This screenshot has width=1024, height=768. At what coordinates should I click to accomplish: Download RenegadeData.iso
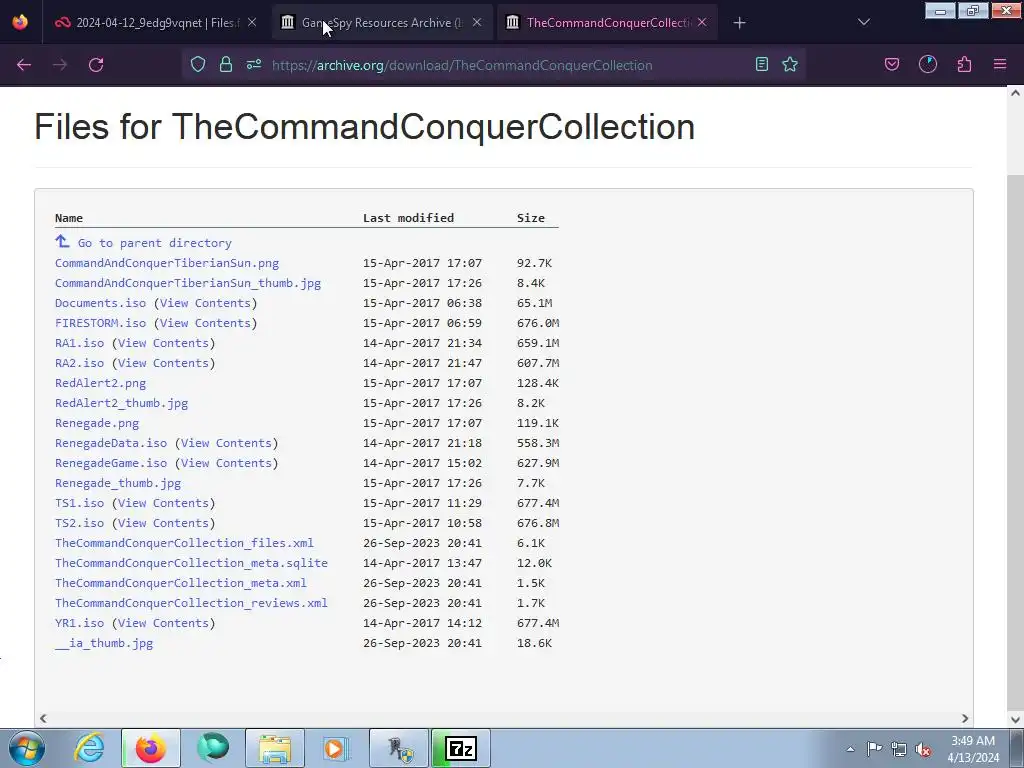[x=111, y=443]
